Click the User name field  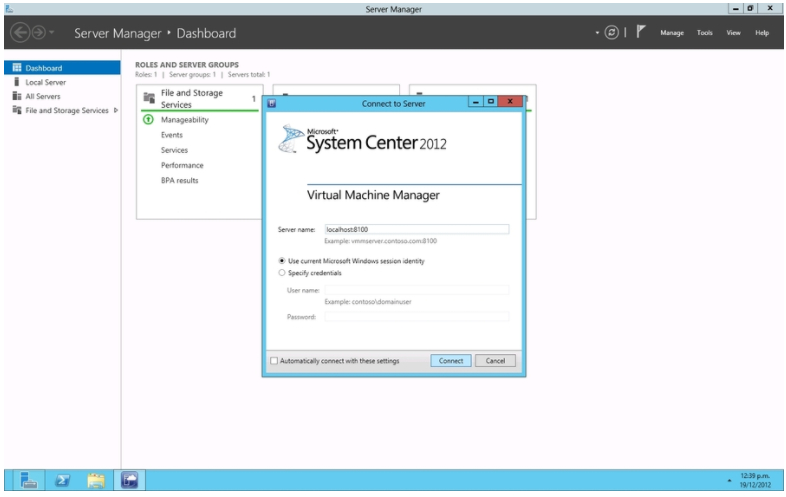417,290
